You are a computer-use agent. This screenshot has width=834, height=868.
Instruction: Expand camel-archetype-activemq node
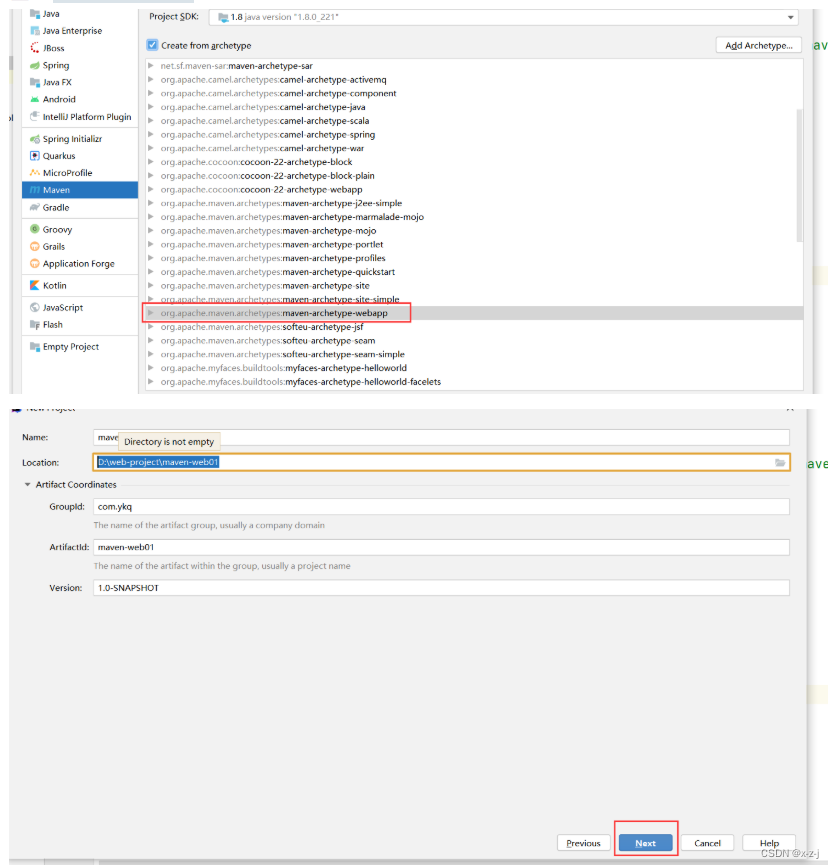pyautogui.click(x=151, y=79)
